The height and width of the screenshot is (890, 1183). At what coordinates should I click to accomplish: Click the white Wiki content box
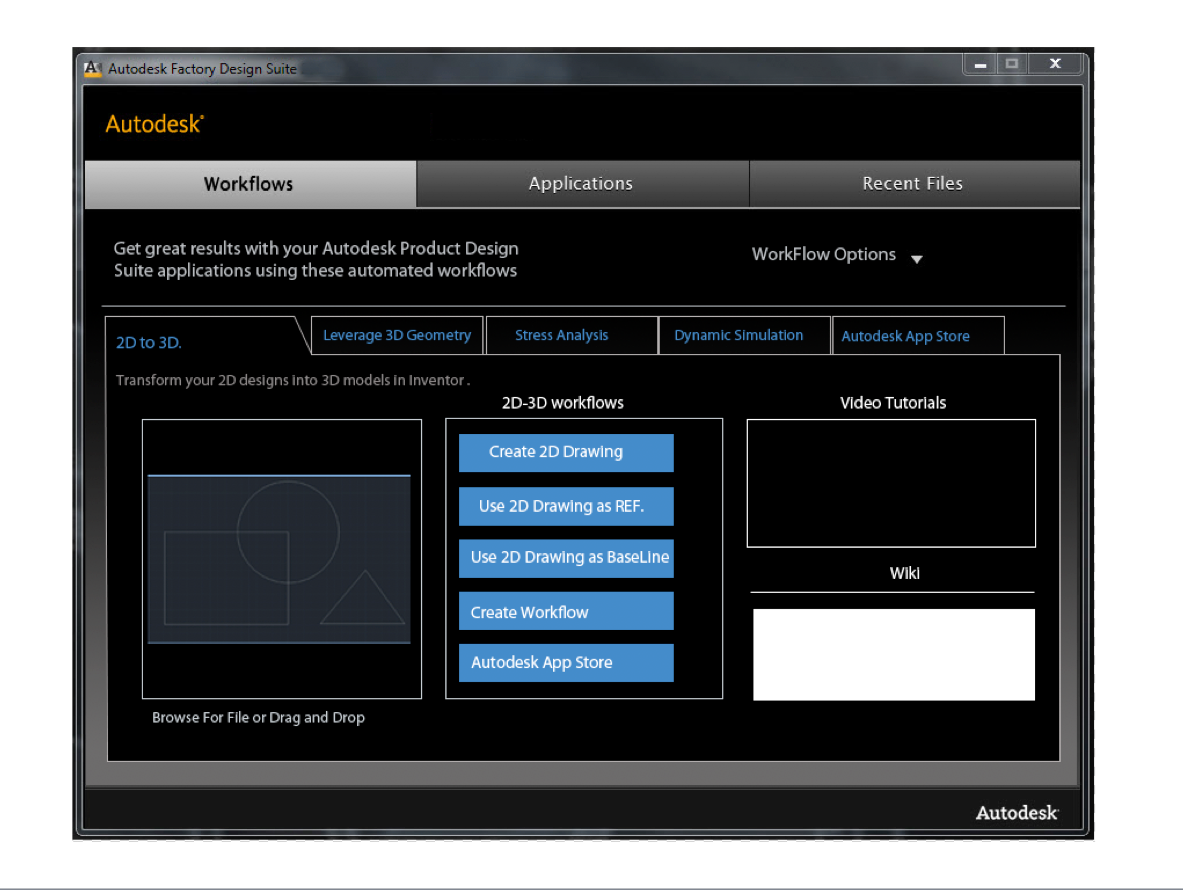(x=894, y=655)
